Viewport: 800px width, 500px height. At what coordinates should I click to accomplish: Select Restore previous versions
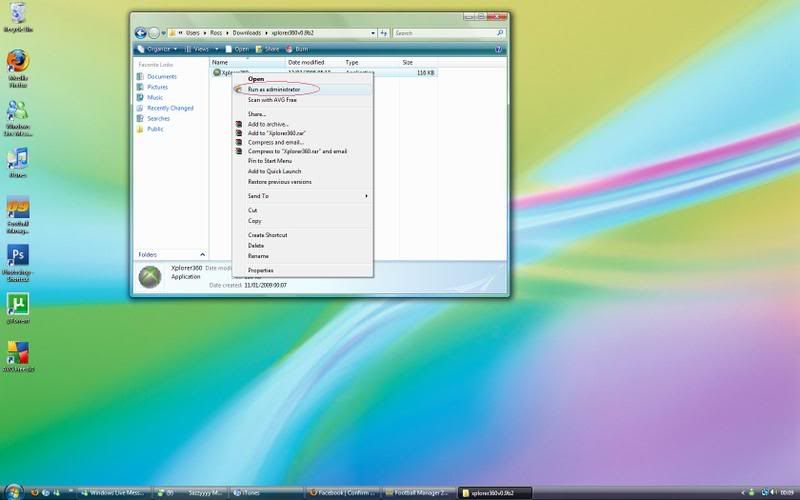click(303, 182)
